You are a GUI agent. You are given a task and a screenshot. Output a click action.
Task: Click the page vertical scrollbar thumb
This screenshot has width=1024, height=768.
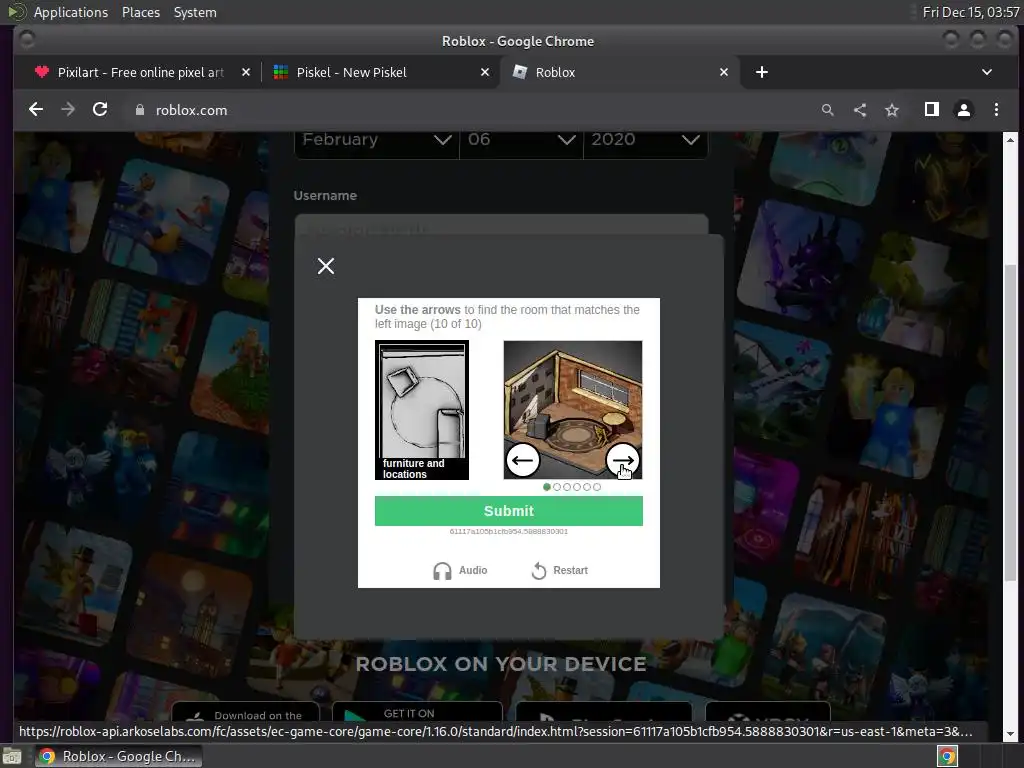[x=1010, y=423]
